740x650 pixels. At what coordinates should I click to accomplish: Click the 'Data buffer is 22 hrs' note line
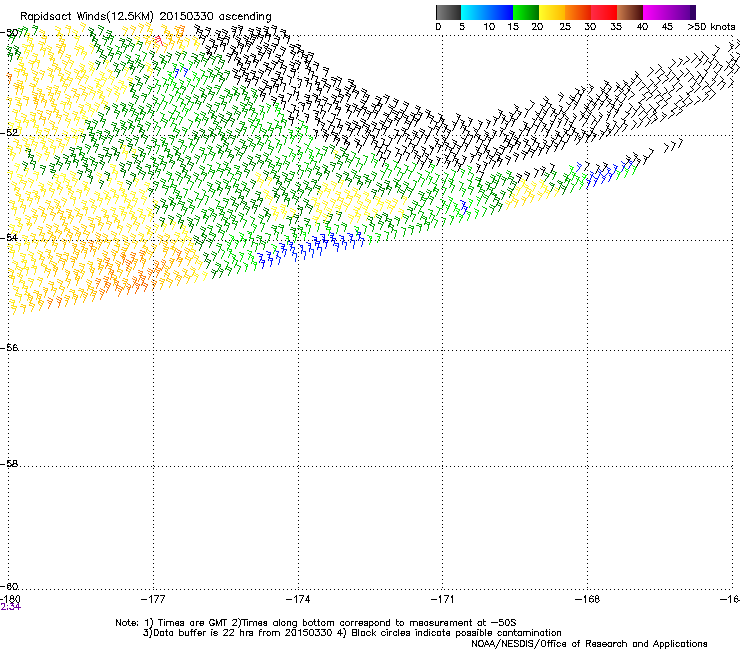click(352, 633)
